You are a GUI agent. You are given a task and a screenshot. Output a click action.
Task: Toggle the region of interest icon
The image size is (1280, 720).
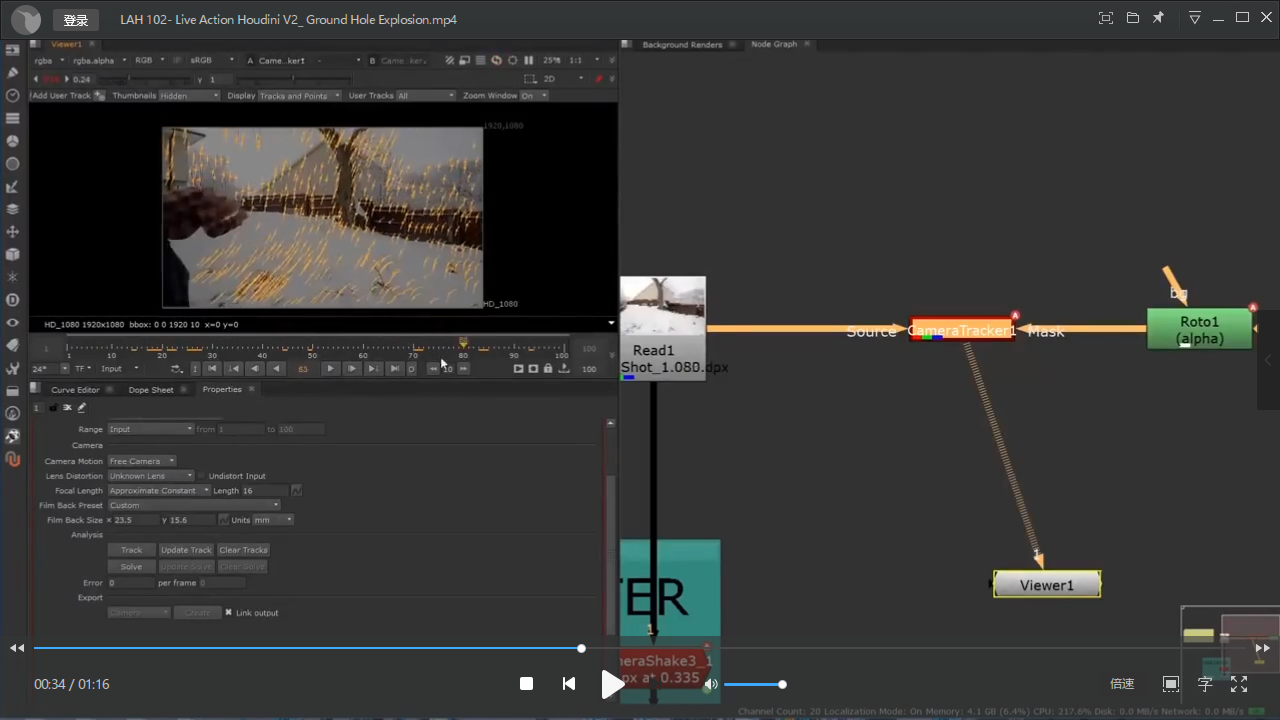(530, 79)
